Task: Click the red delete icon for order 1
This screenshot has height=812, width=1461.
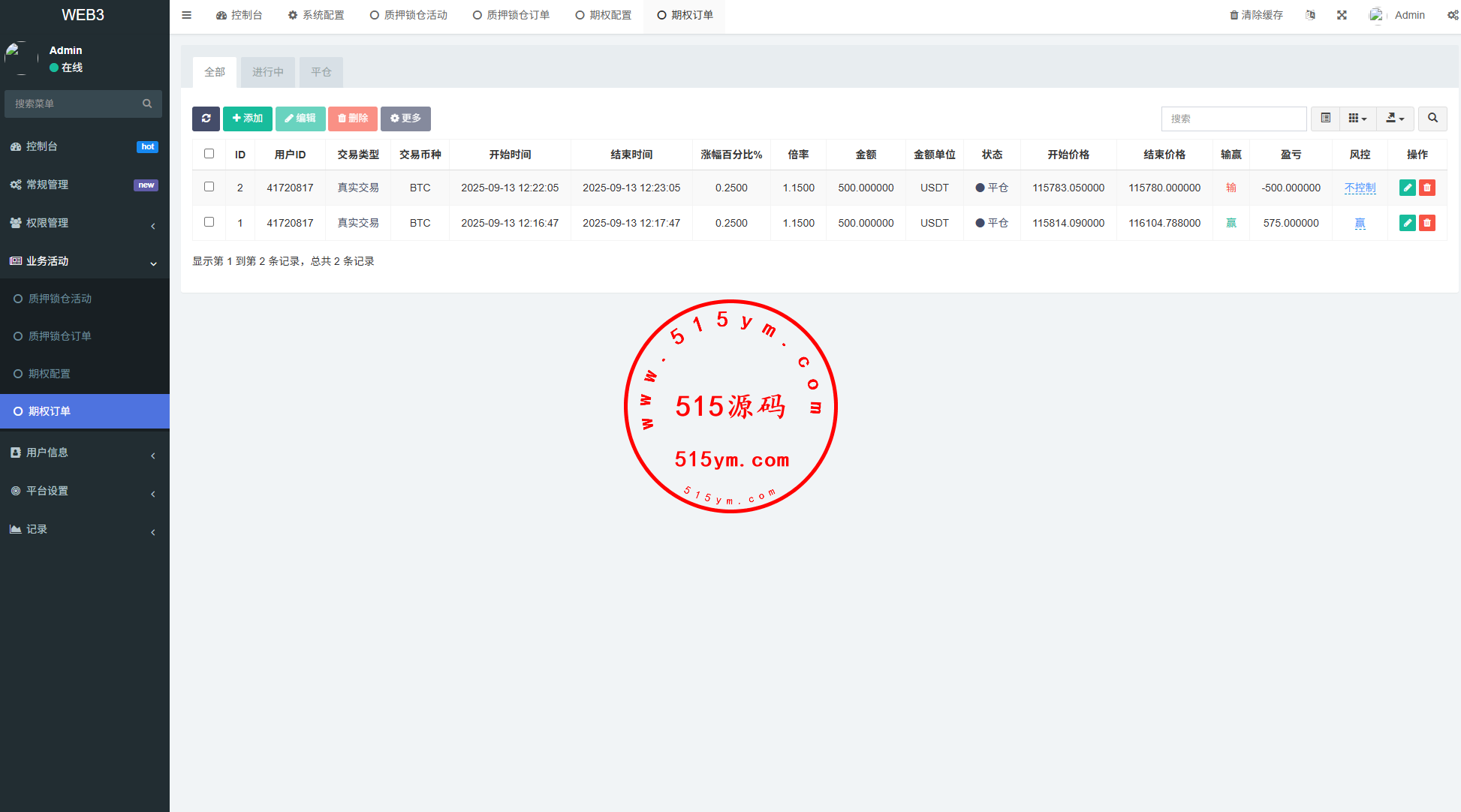Action: pos(1427,223)
